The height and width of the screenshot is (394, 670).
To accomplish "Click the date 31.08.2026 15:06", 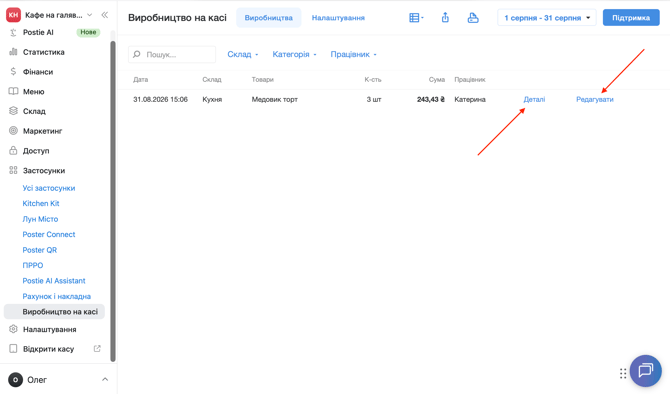I will coord(160,100).
